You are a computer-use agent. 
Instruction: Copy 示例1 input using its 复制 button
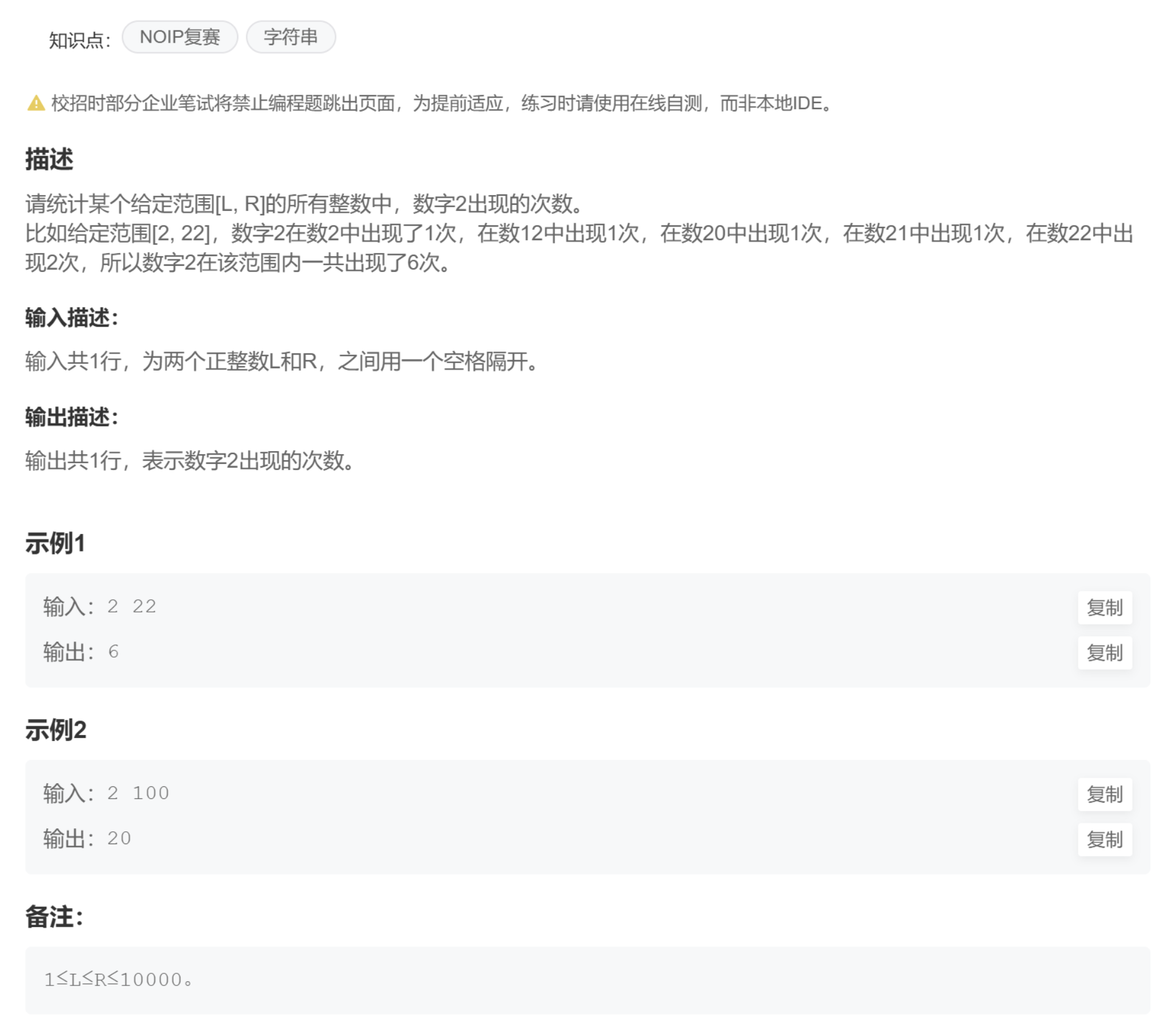[x=1104, y=608]
